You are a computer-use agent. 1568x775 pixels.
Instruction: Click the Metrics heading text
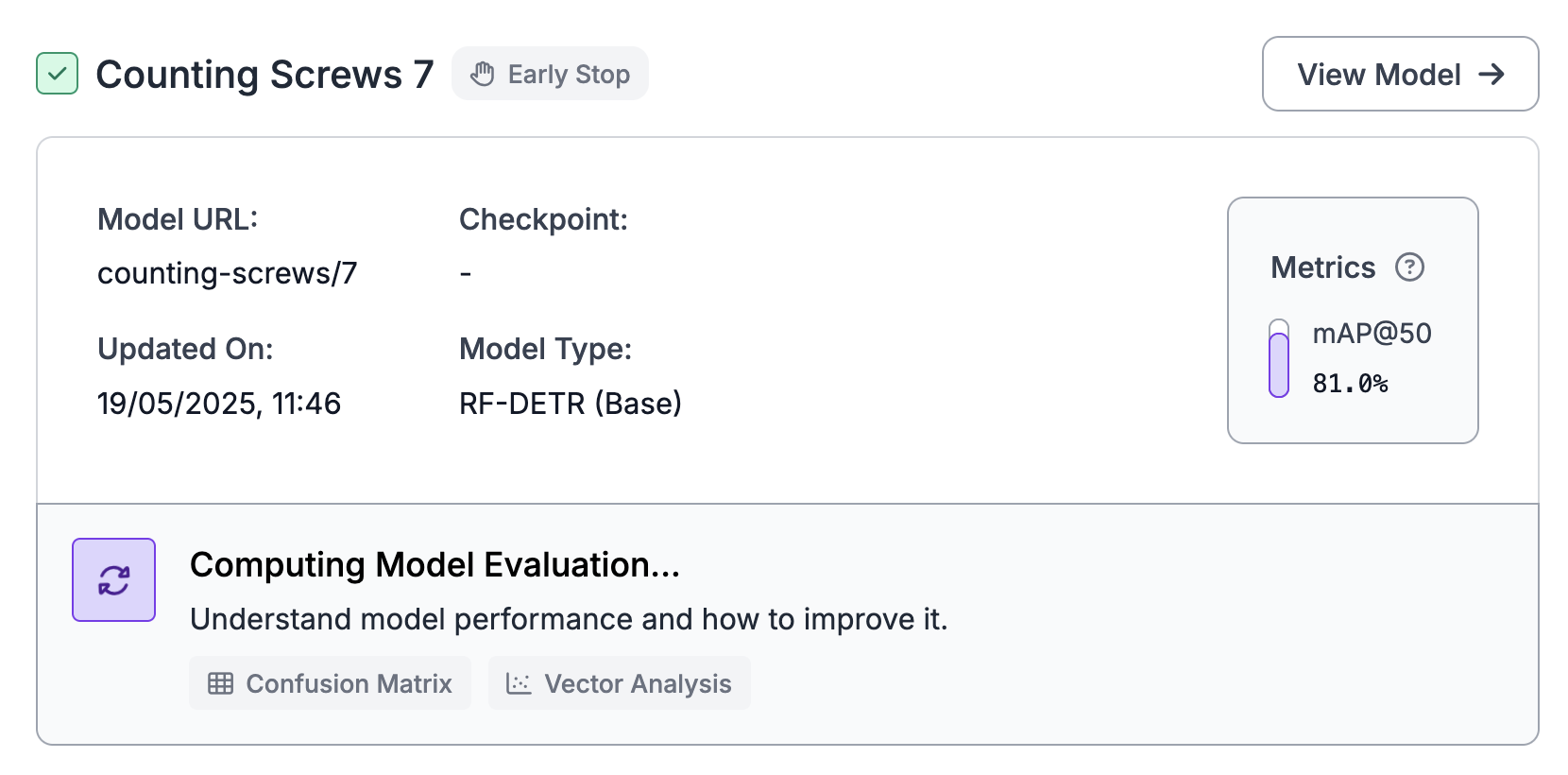tap(1322, 267)
